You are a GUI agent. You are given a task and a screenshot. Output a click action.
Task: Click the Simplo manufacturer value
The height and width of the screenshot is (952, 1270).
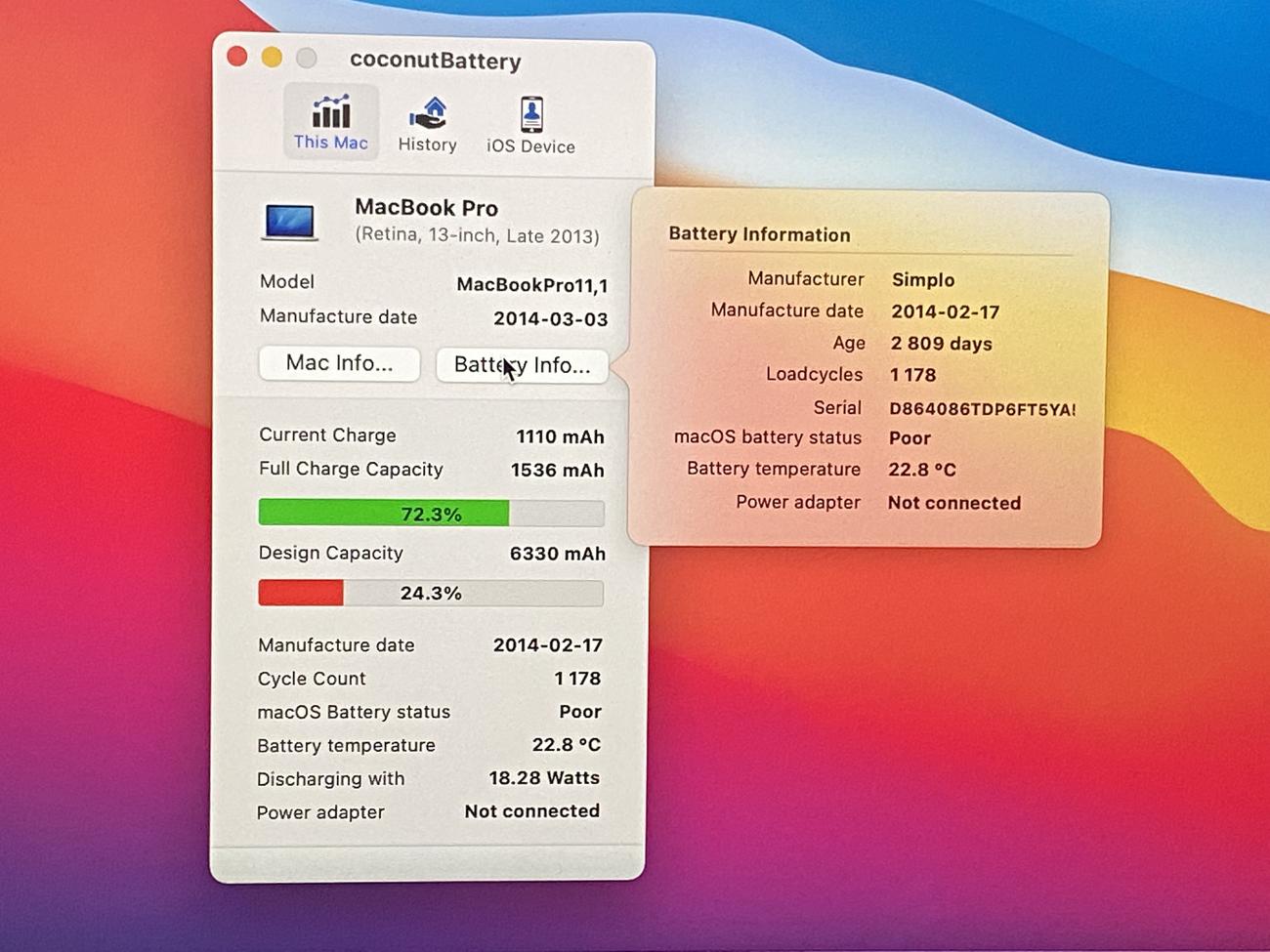(x=922, y=280)
